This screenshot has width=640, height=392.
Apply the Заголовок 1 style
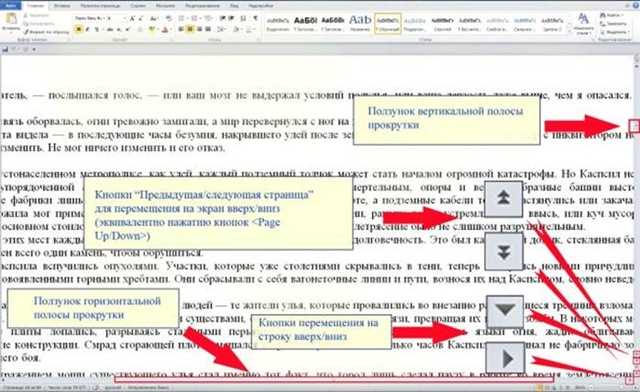coord(304,24)
